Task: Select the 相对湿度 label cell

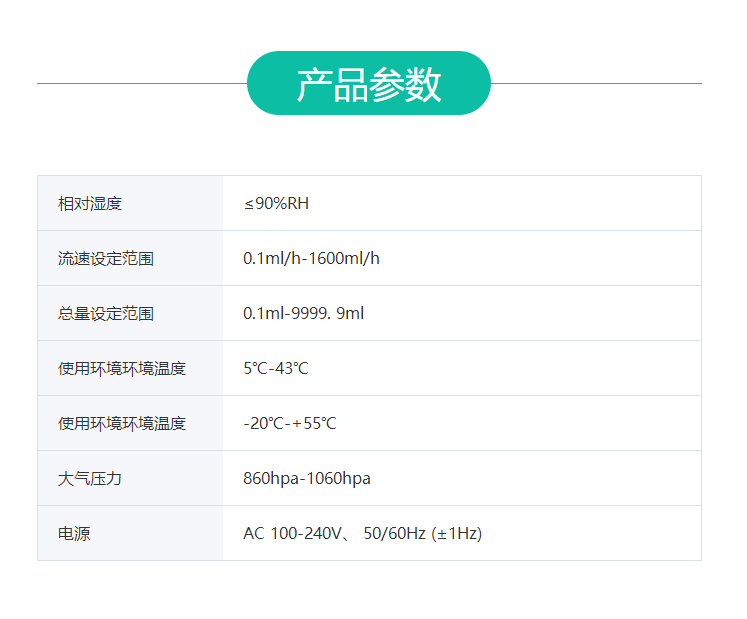Action: 90,204
